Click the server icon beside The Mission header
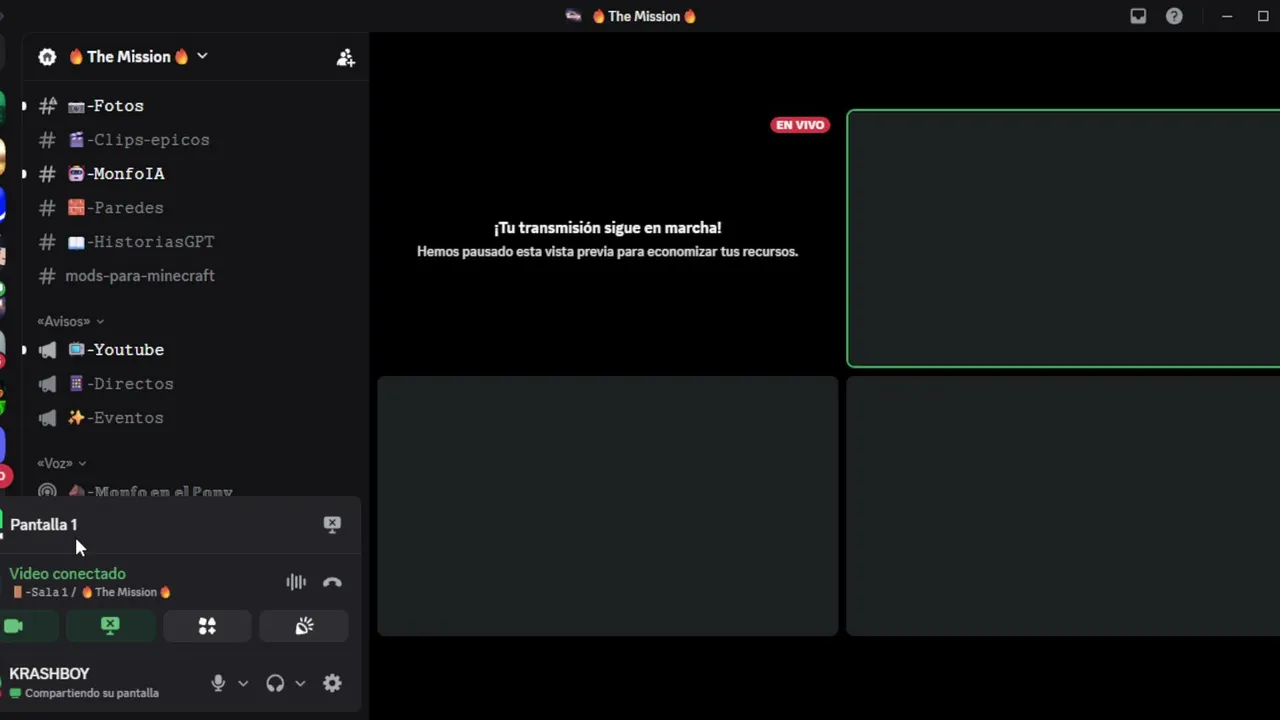Image resolution: width=1280 pixels, height=720 pixels. click(47, 57)
